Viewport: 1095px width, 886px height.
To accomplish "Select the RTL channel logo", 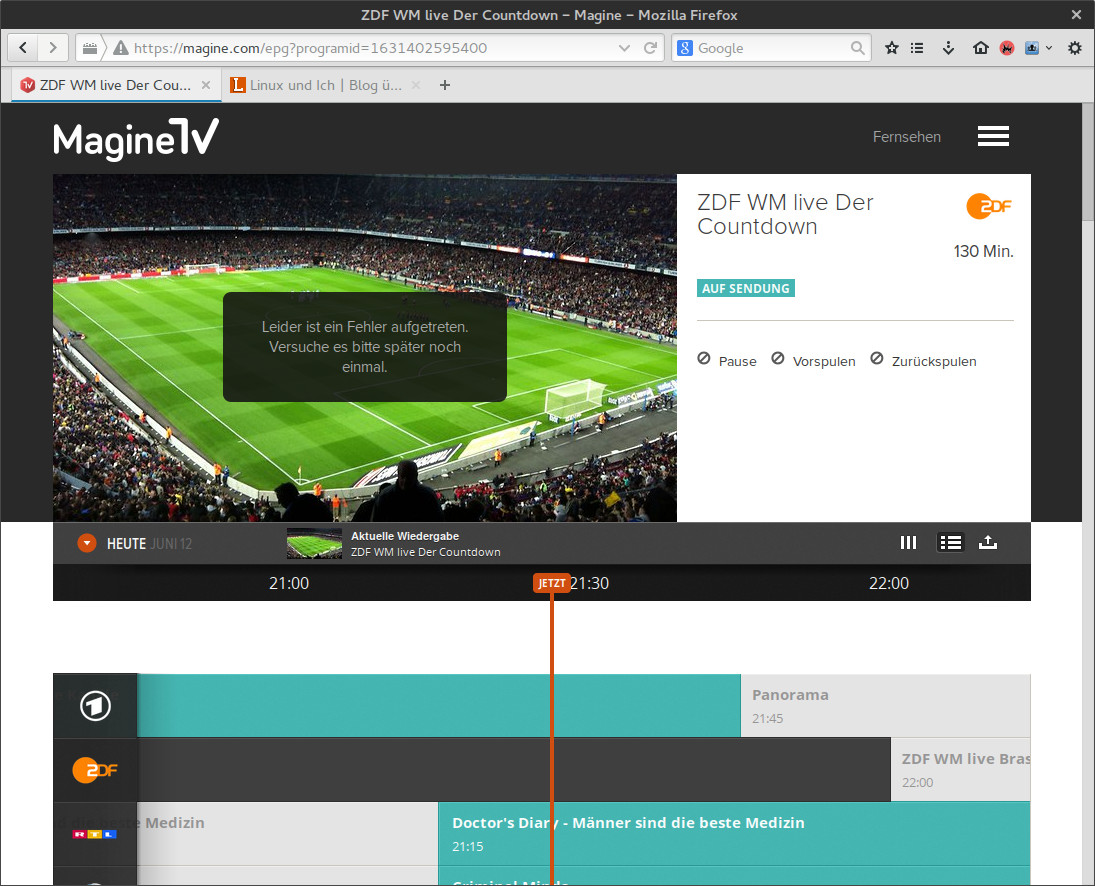I will [95, 833].
